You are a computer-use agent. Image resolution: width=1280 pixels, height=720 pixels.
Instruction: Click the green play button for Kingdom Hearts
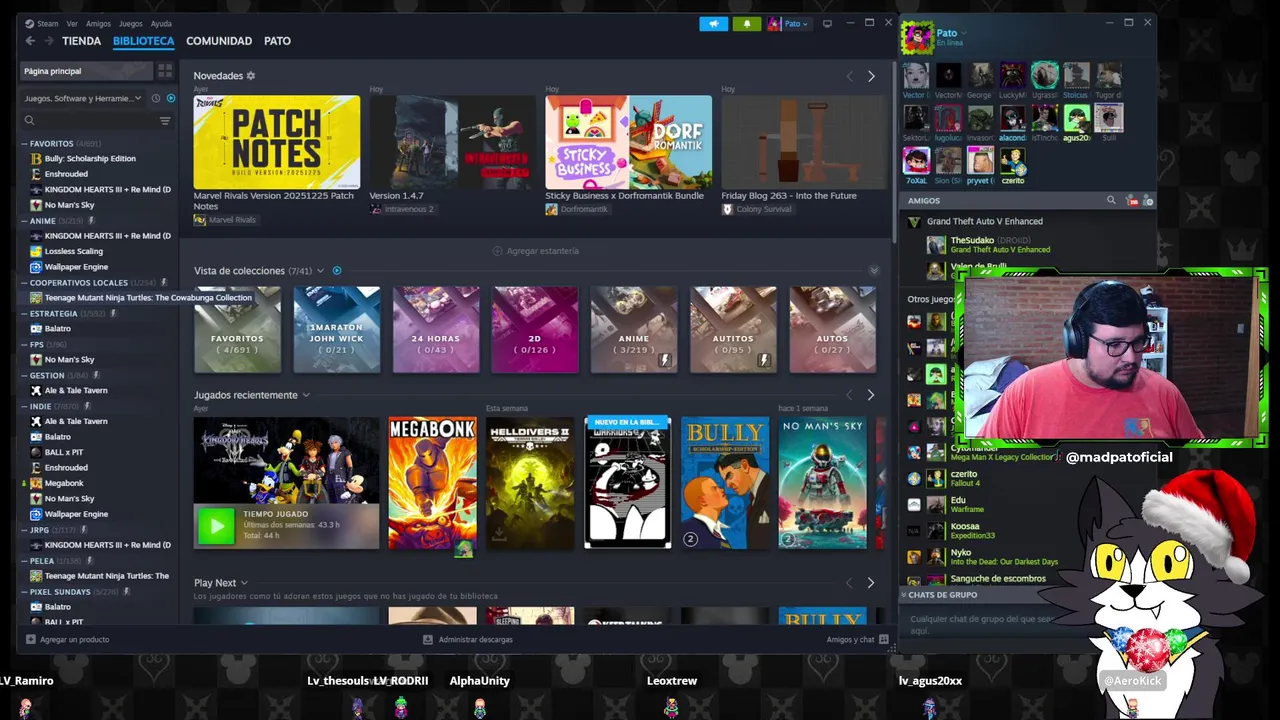tap(216, 526)
